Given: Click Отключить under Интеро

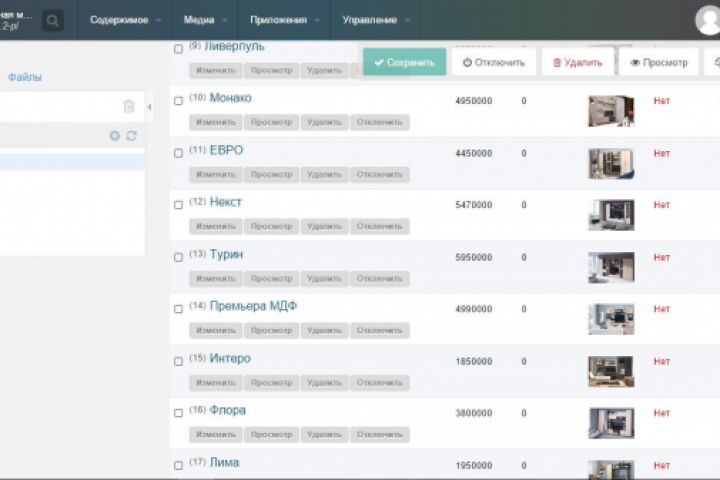Looking at the screenshot, I should [x=380, y=383].
